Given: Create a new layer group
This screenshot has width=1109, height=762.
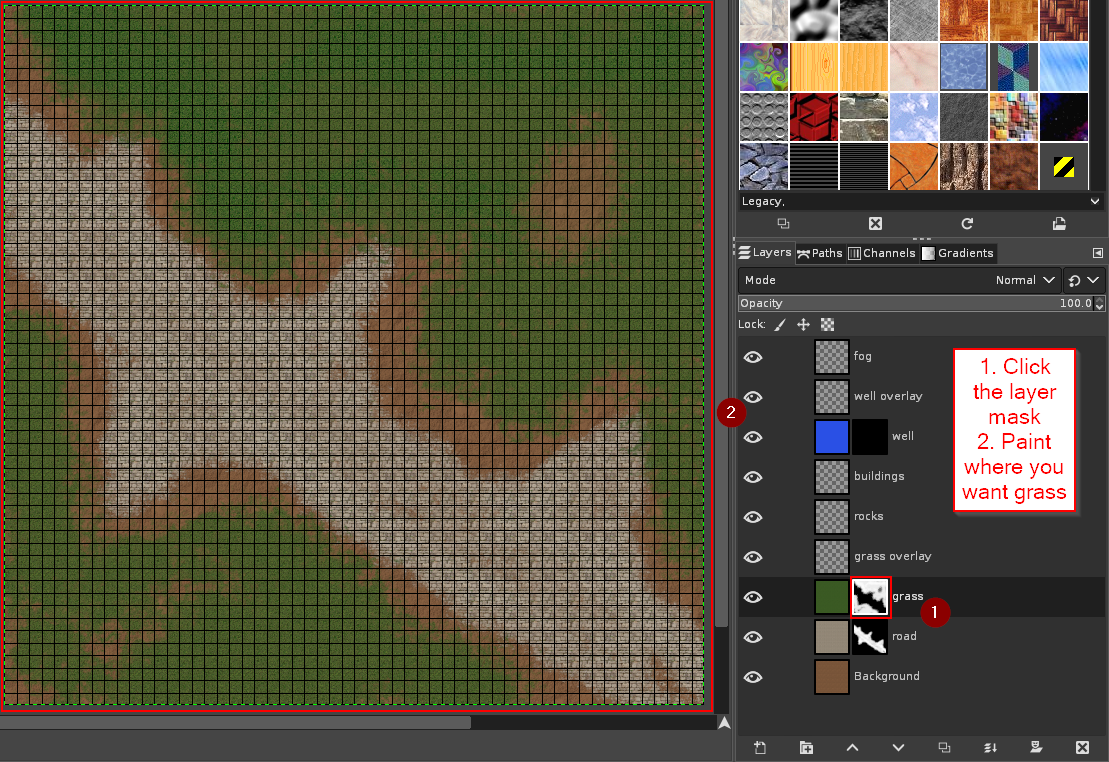Looking at the screenshot, I should pos(806,747).
